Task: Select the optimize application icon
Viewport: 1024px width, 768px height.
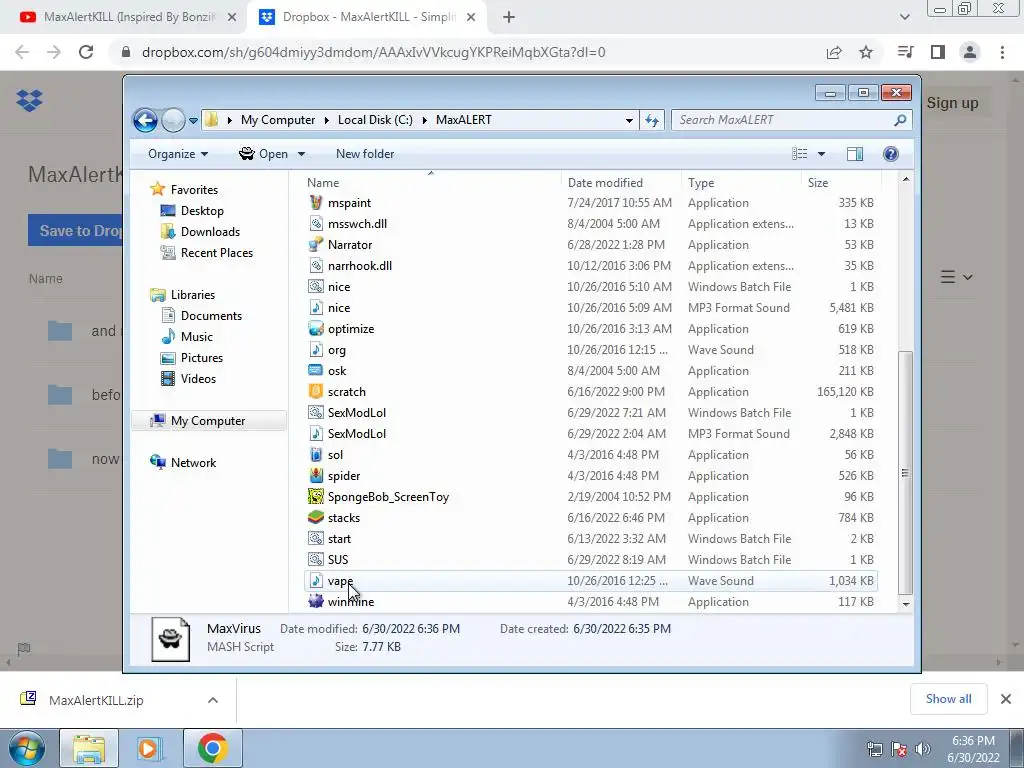Action: tap(316, 328)
